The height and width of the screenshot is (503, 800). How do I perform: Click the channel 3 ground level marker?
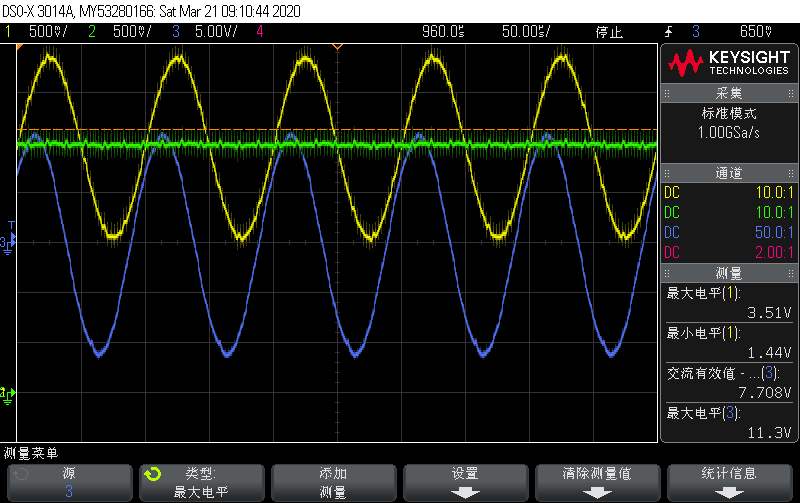[x=6, y=246]
